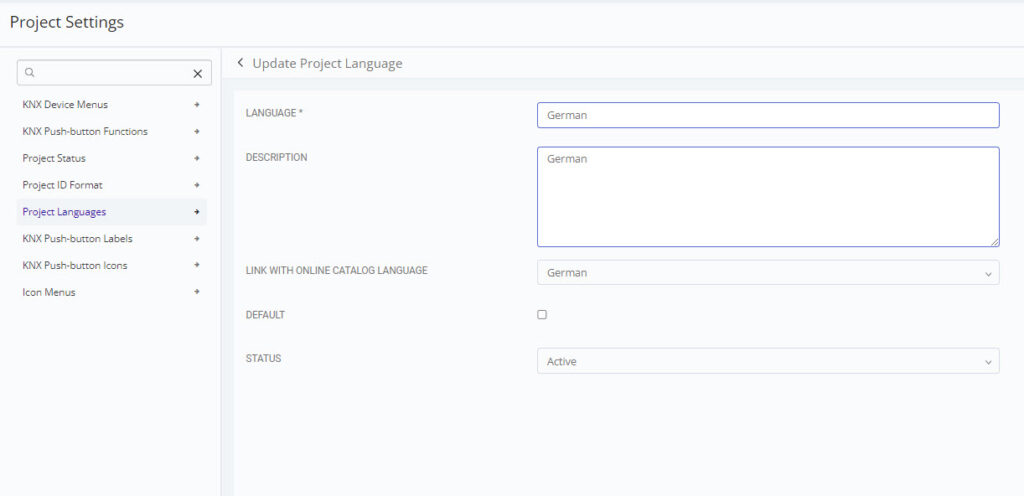Click the arrow icon beside Icon Menus
The height and width of the screenshot is (496, 1024).
(x=197, y=292)
